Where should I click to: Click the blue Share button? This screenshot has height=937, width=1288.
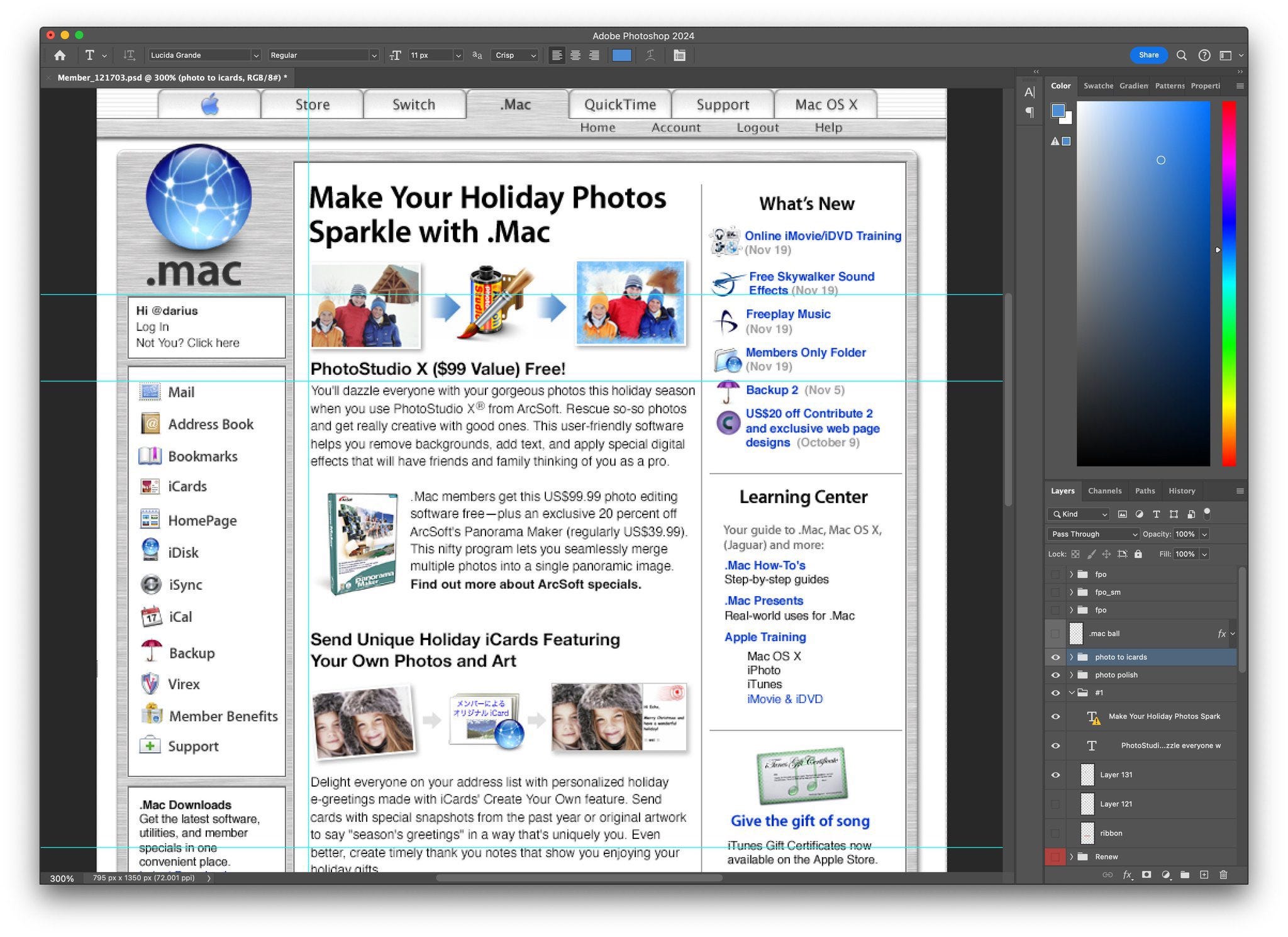1148,55
